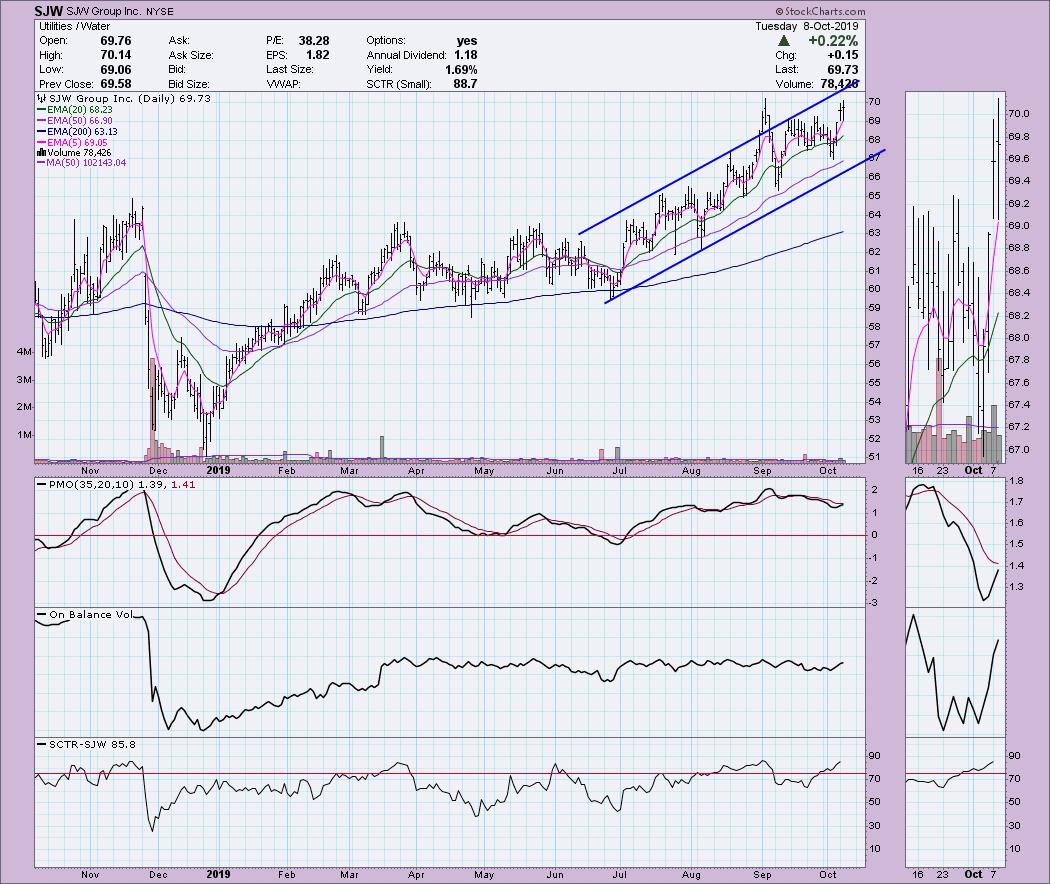
Task: Click the Sep label on the price chart axis
Action: [x=762, y=471]
